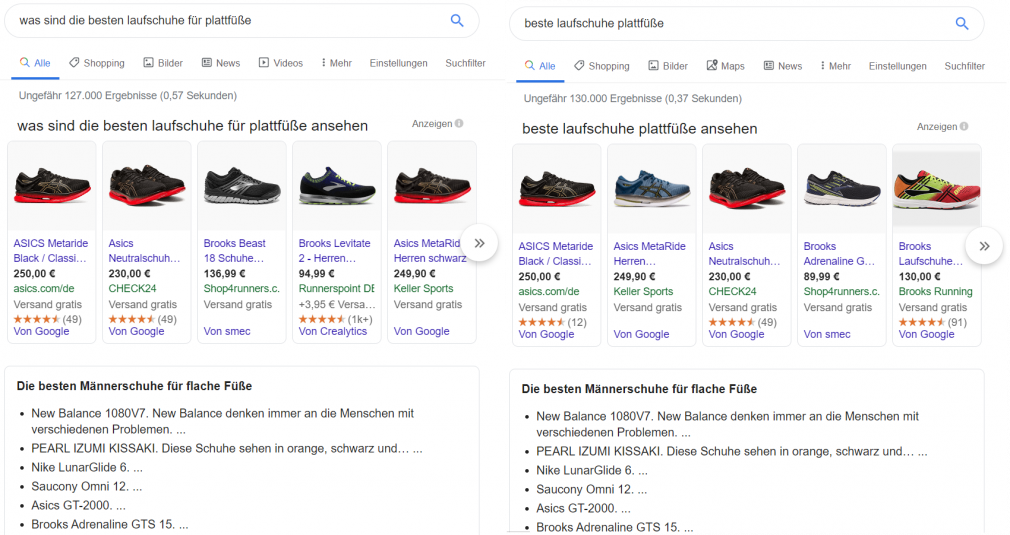Click the 'Ungefähr 127.000 Ergebnisse' result count
This screenshot has height=535, width=1010.
click(x=128, y=96)
